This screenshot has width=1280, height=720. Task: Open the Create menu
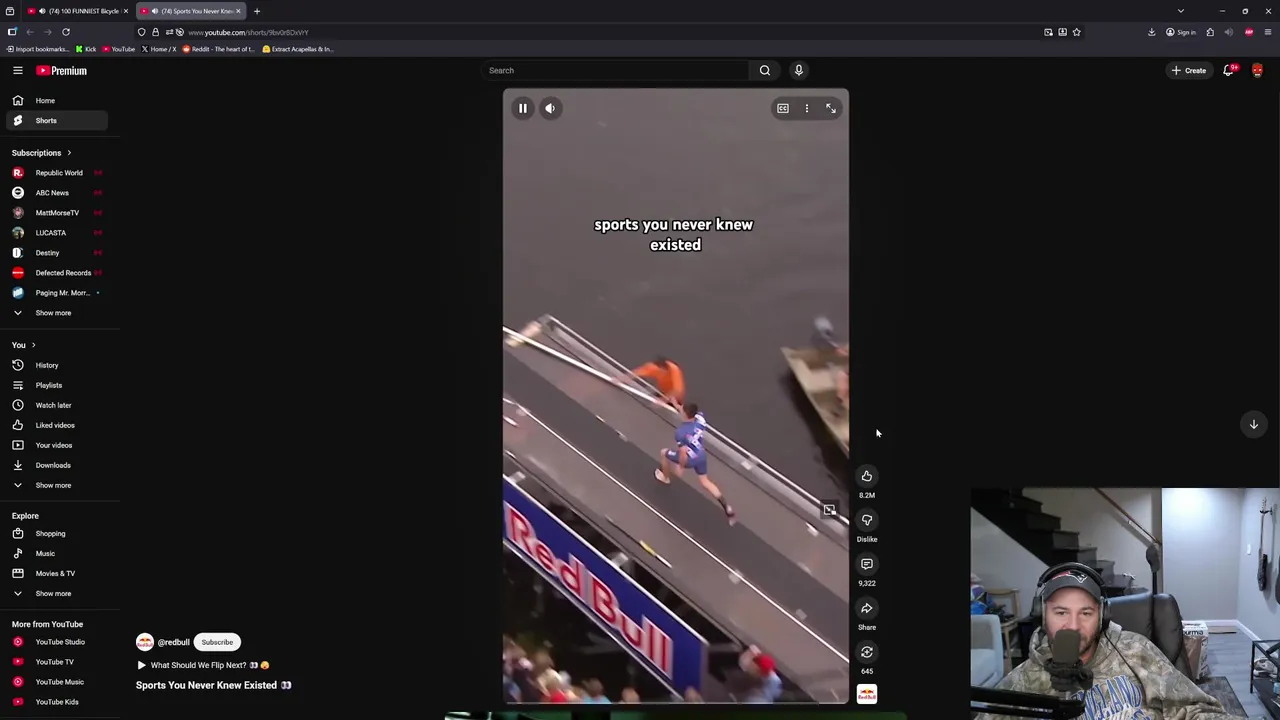(1189, 70)
